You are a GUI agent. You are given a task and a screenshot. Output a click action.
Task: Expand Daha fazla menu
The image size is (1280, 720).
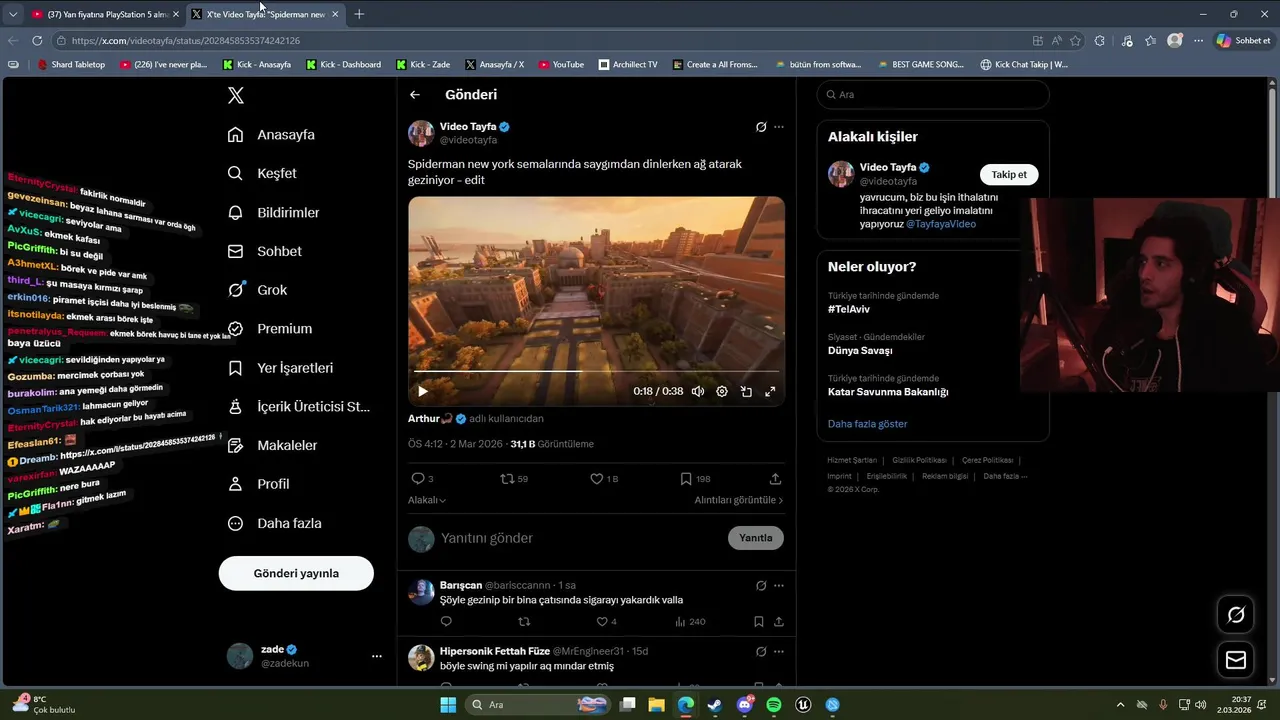[x=274, y=523]
